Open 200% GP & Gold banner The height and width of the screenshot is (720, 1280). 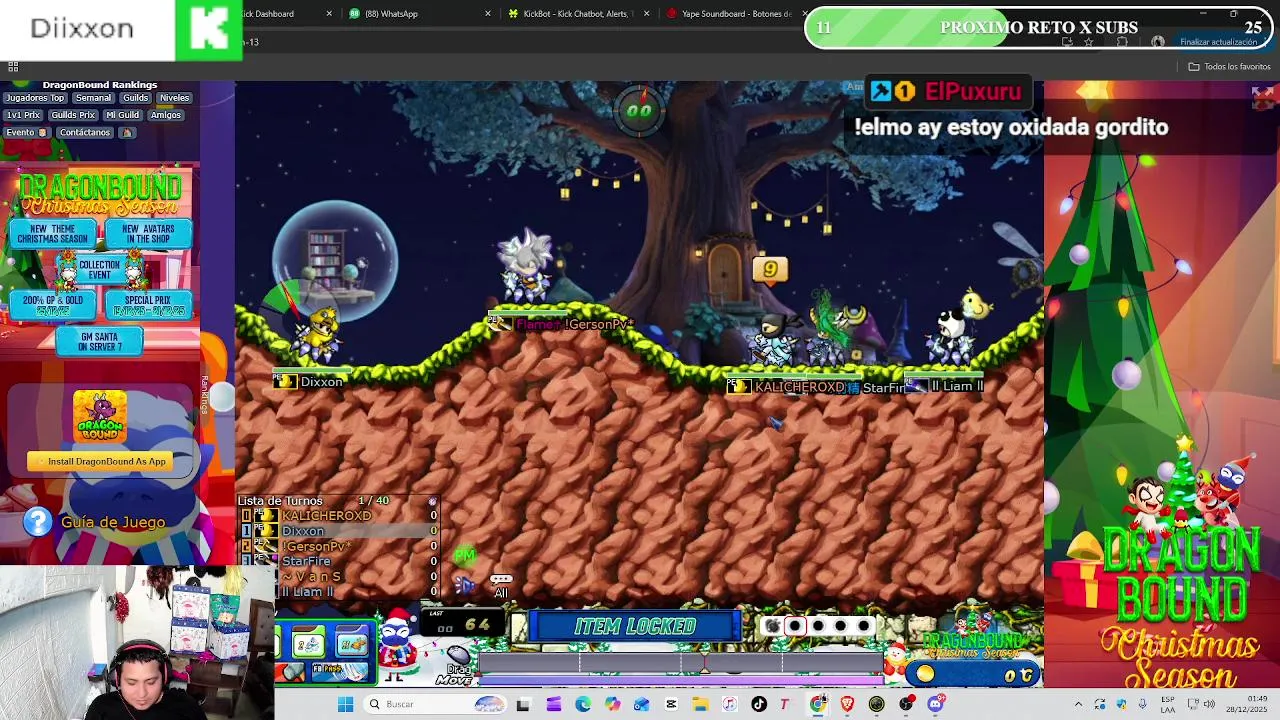53,305
